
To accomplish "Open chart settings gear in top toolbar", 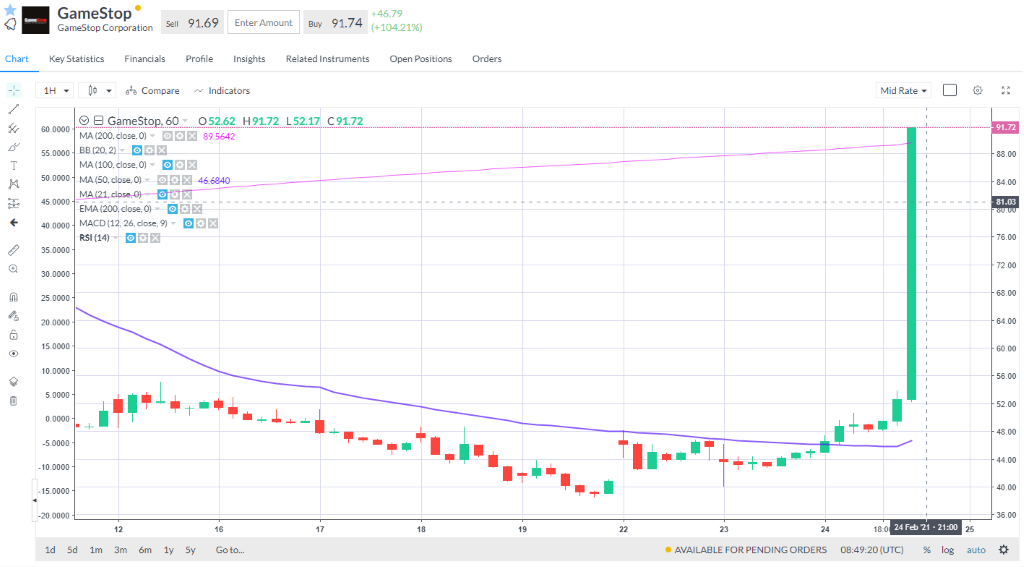I will 978,91.
